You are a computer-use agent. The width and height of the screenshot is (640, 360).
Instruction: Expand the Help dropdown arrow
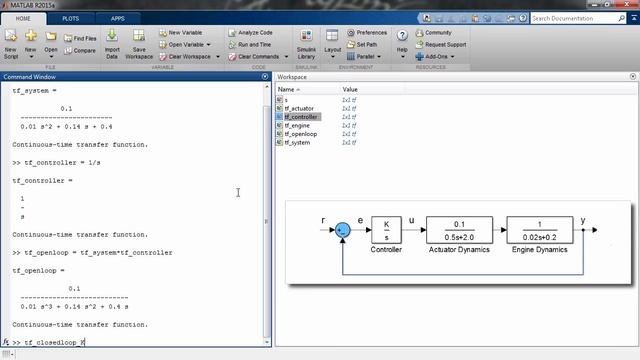pyautogui.click(x=402, y=57)
